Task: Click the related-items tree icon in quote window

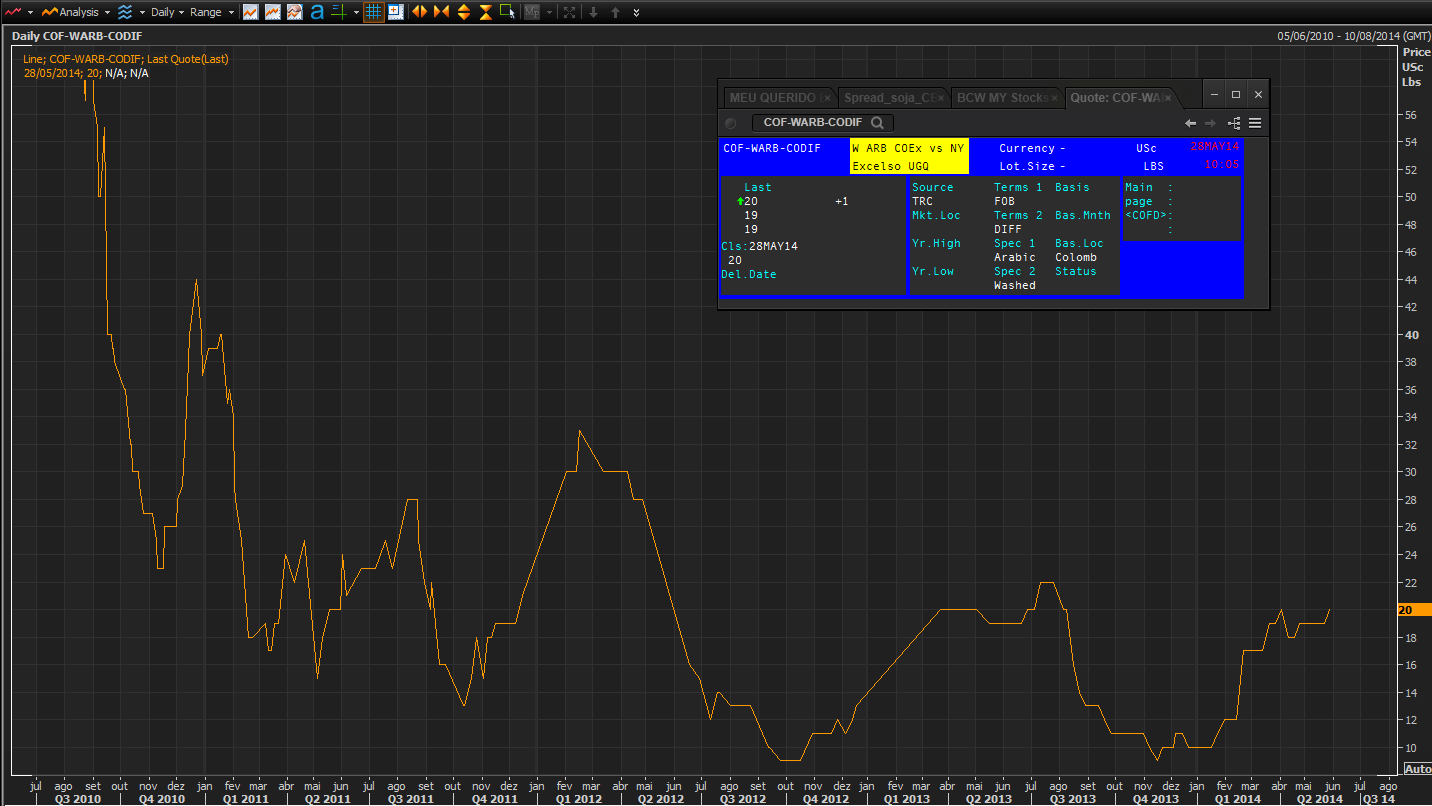Action: [1233, 123]
